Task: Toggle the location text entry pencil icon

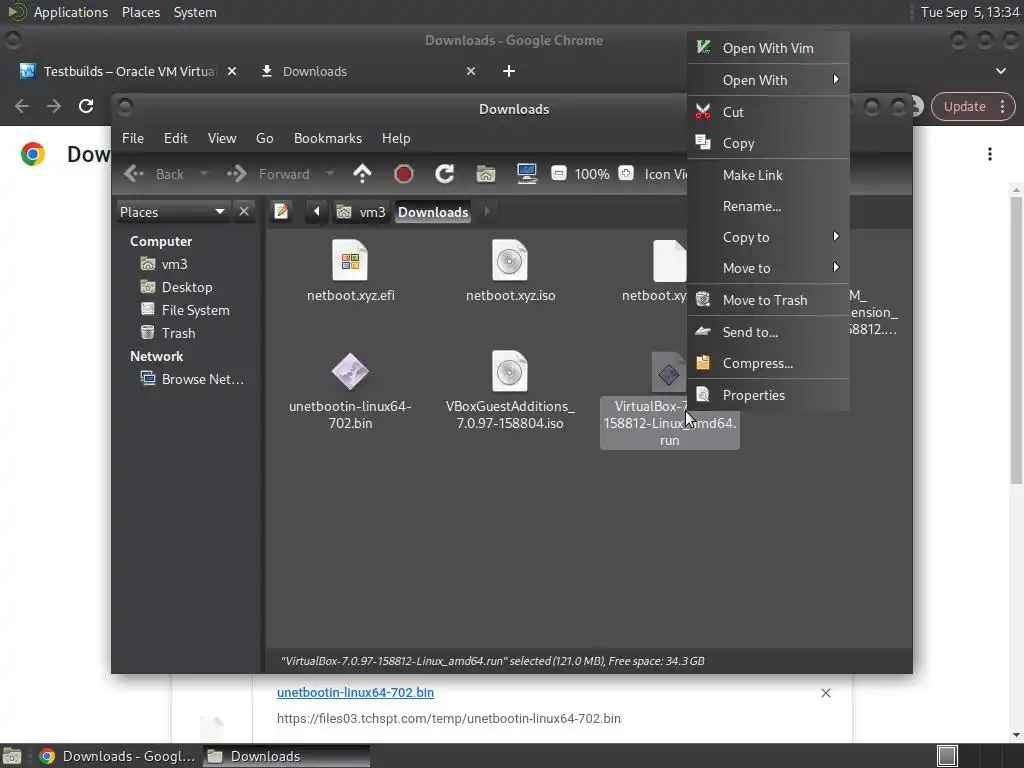Action: point(281,212)
